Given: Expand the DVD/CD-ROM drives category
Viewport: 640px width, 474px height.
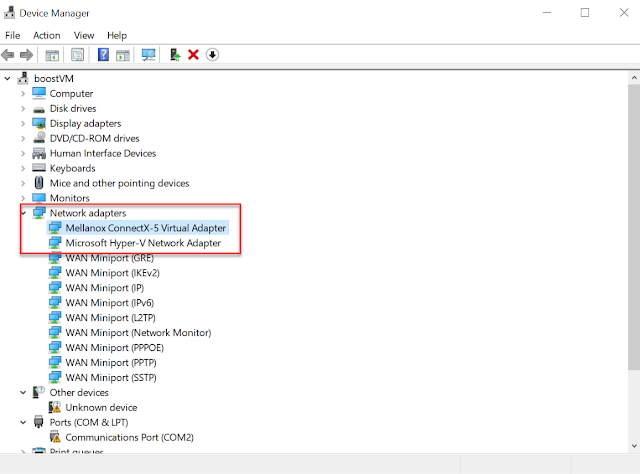Looking at the screenshot, I should (23, 138).
